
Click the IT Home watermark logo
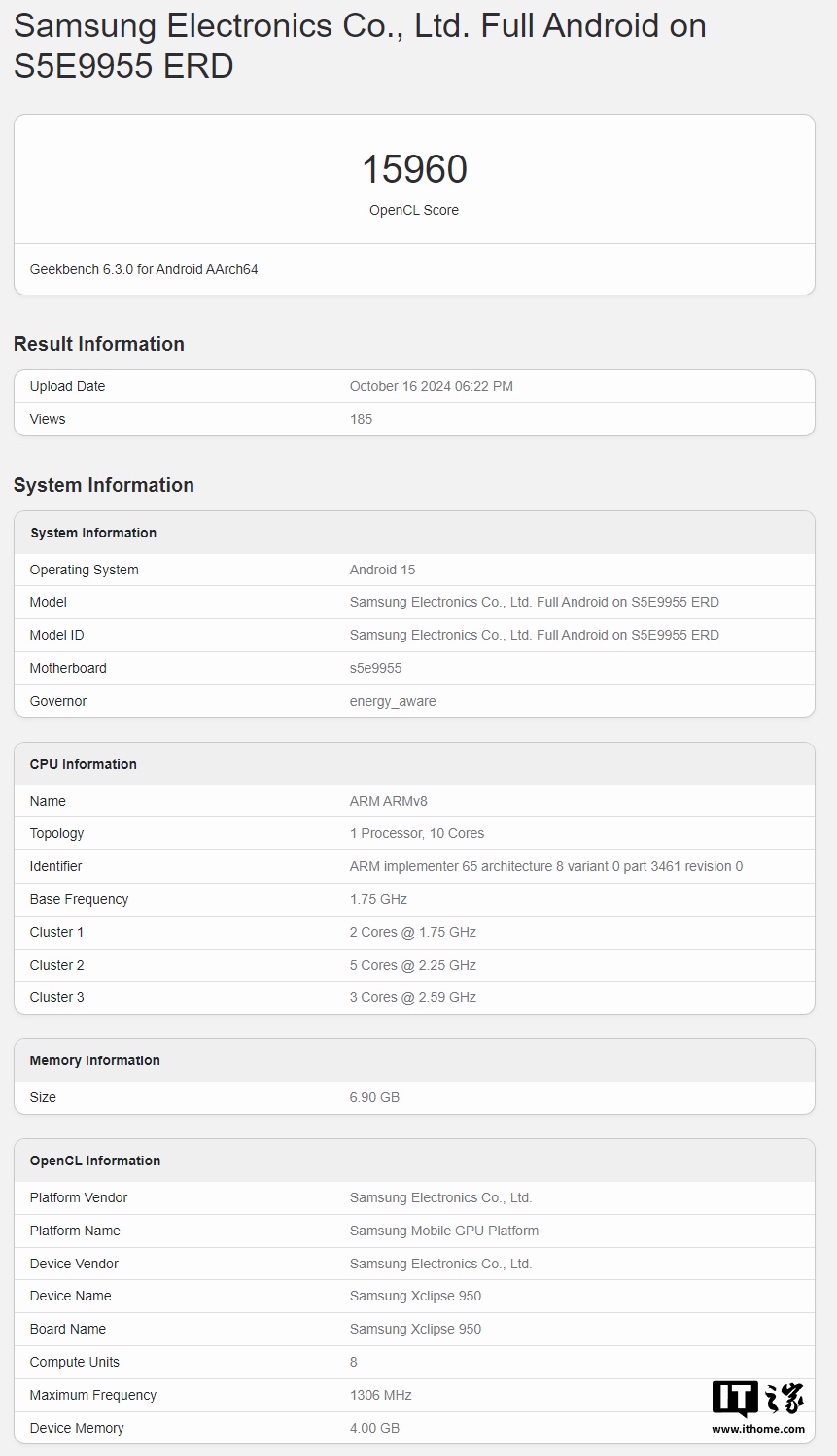coord(757,1399)
